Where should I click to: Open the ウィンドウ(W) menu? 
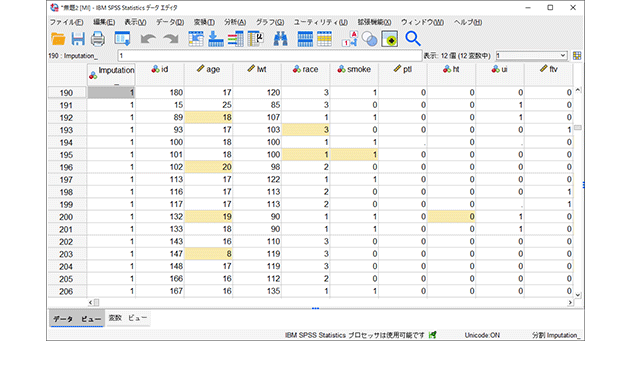click(x=422, y=22)
